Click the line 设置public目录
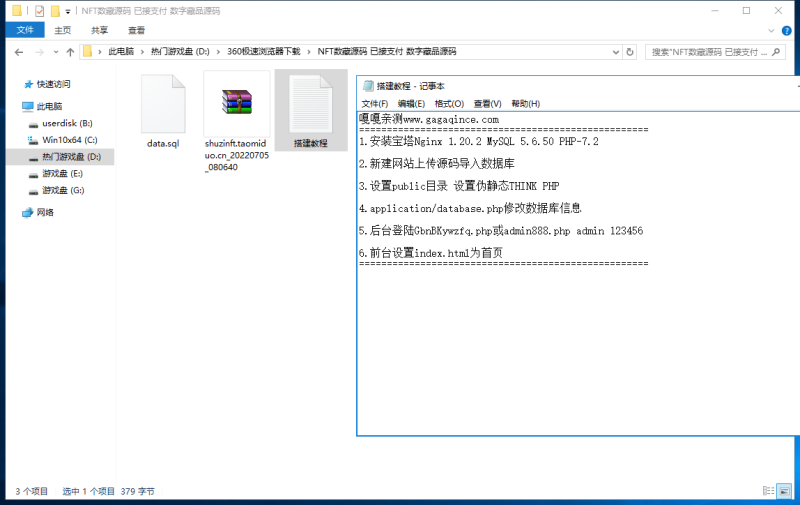800x505 pixels. (x=459, y=186)
